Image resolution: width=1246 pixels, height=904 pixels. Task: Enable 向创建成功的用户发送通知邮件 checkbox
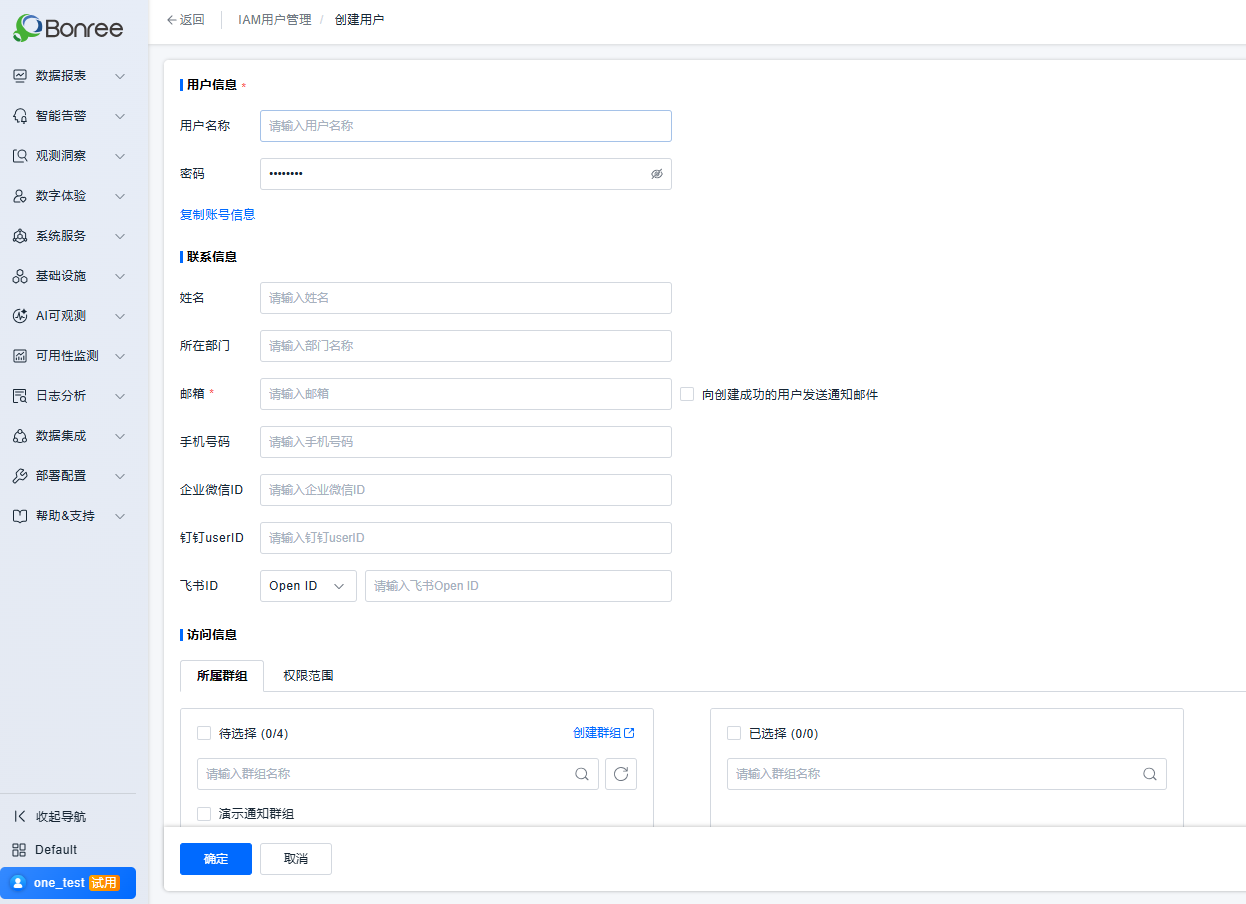687,394
